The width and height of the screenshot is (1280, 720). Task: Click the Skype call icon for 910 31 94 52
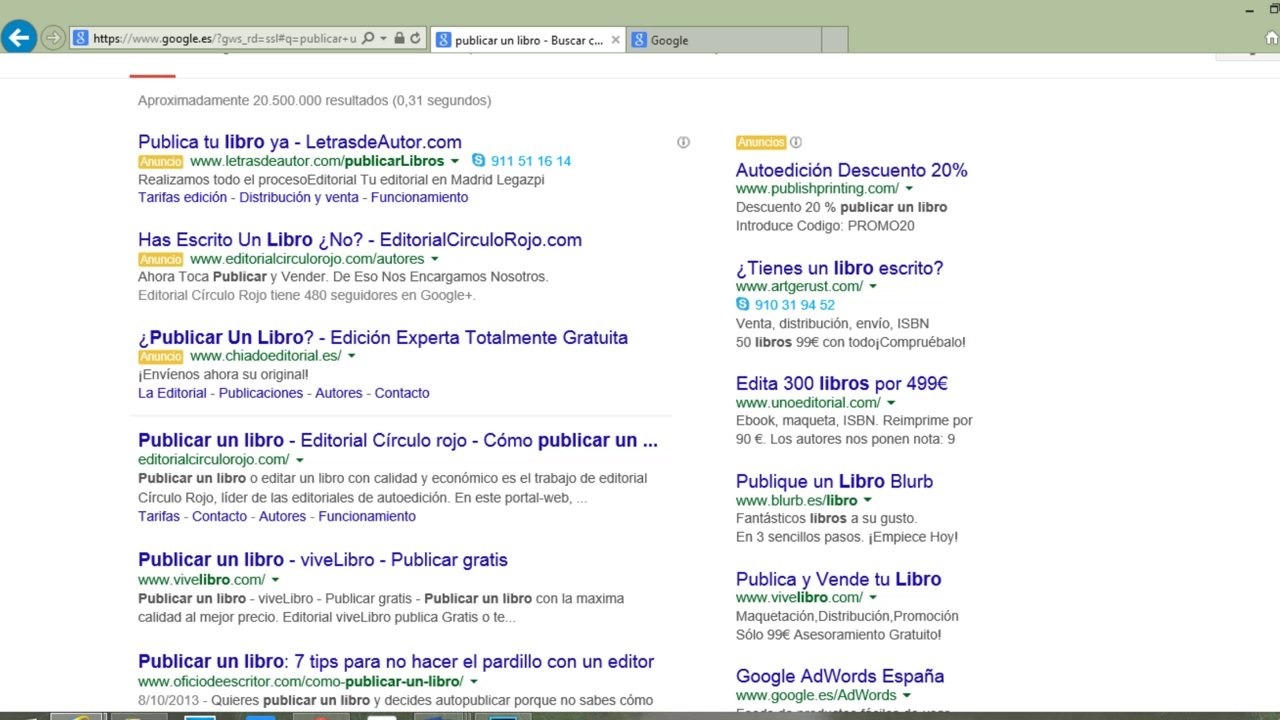(x=742, y=304)
